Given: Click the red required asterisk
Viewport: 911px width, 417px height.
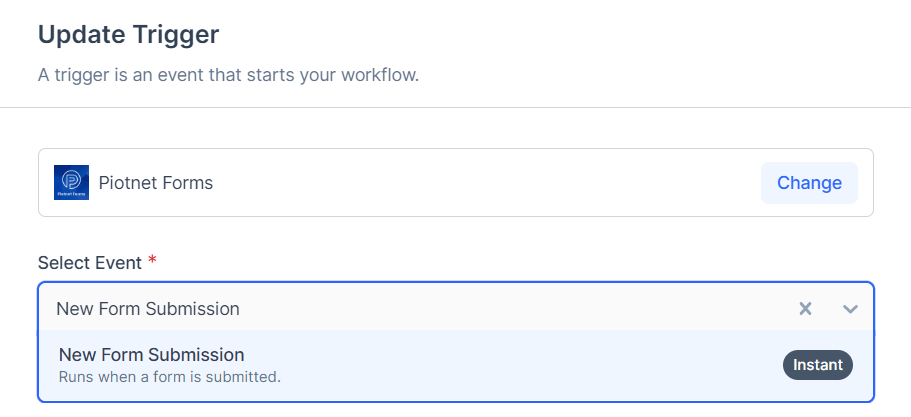Looking at the screenshot, I should click(152, 261).
